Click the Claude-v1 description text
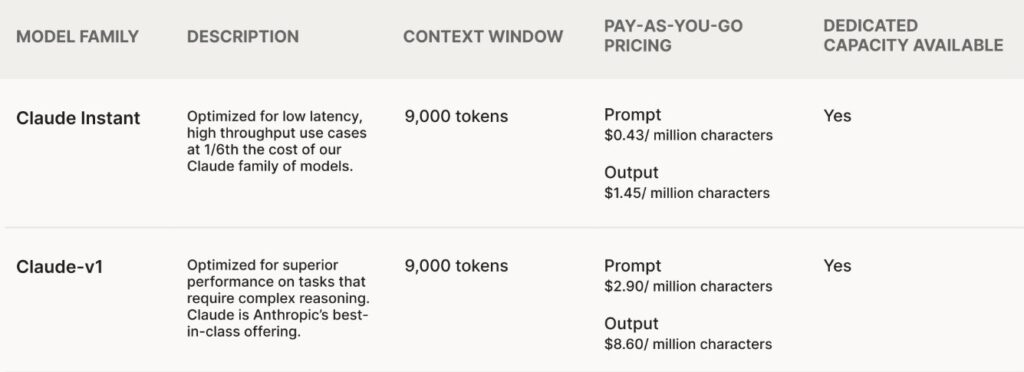Image resolution: width=1024 pixels, height=372 pixels. [x=278, y=298]
